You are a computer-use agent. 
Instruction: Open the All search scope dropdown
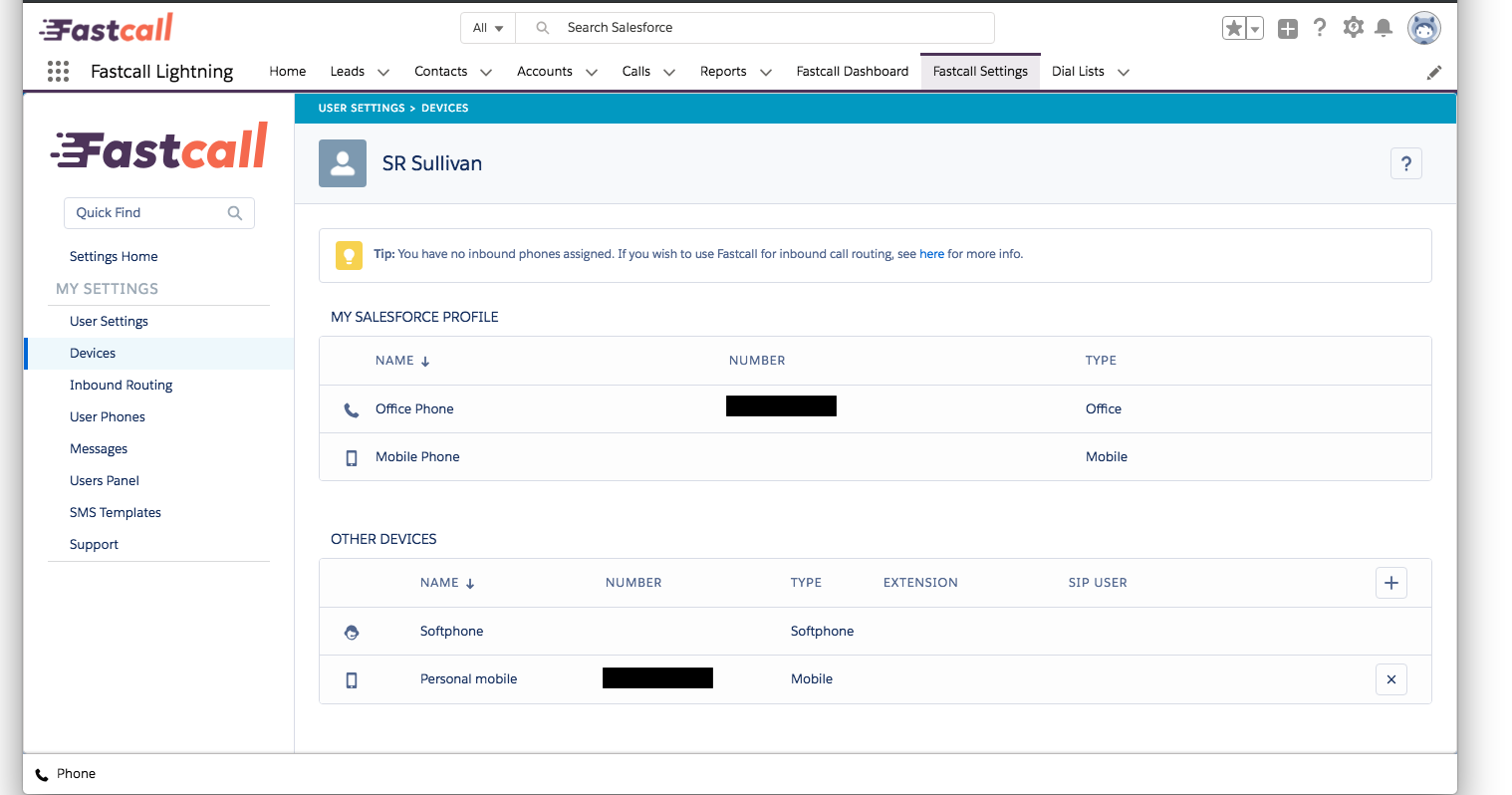coord(488,28)
